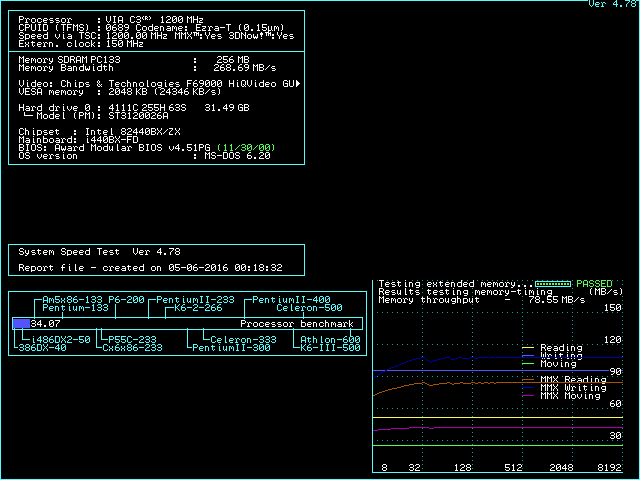Screen dimensions: 640x480
Task: Click the i486DX2-50 reference marker
Action: tap(55, 340)
